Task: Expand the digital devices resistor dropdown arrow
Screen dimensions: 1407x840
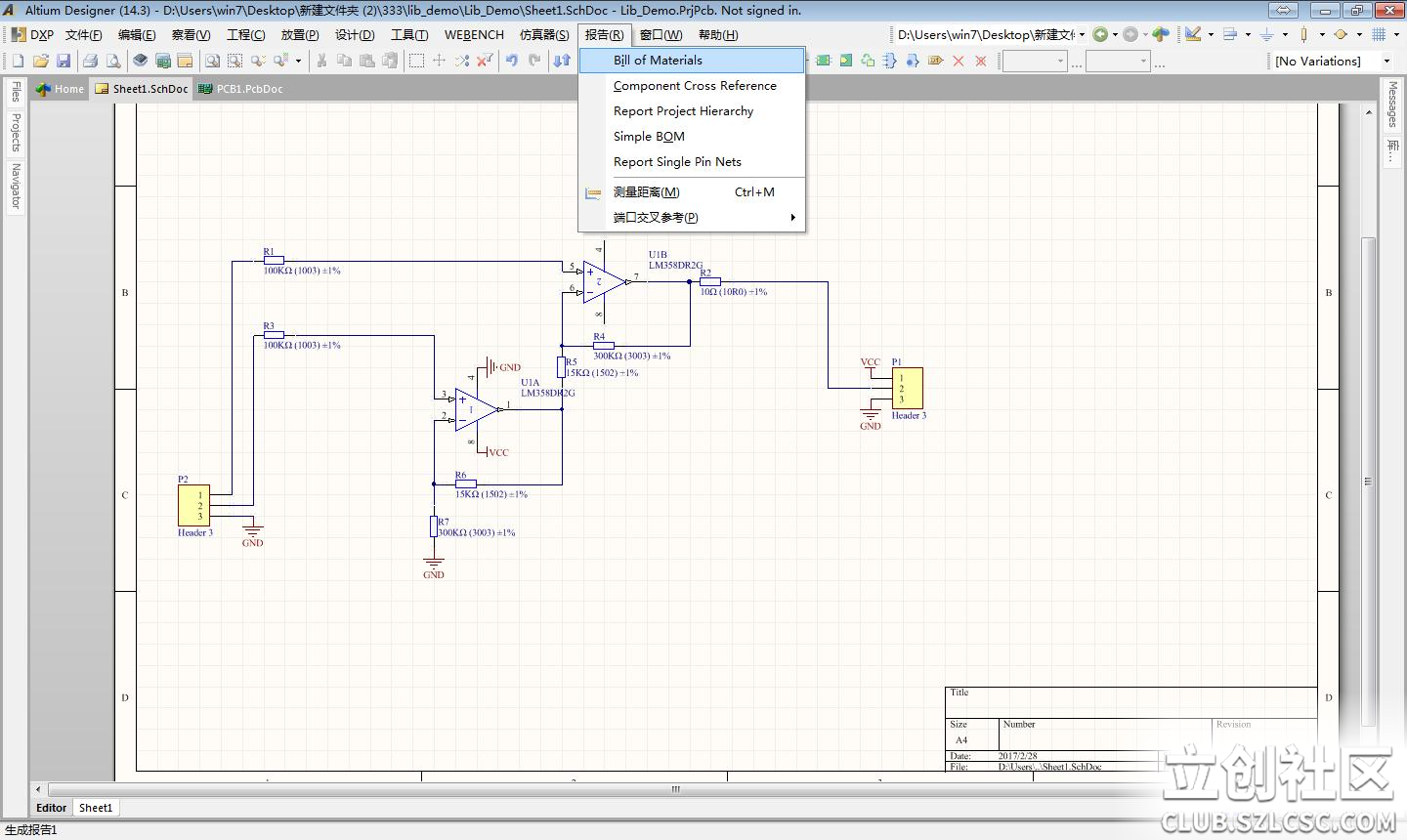Action: click(x=1321, y=34)
